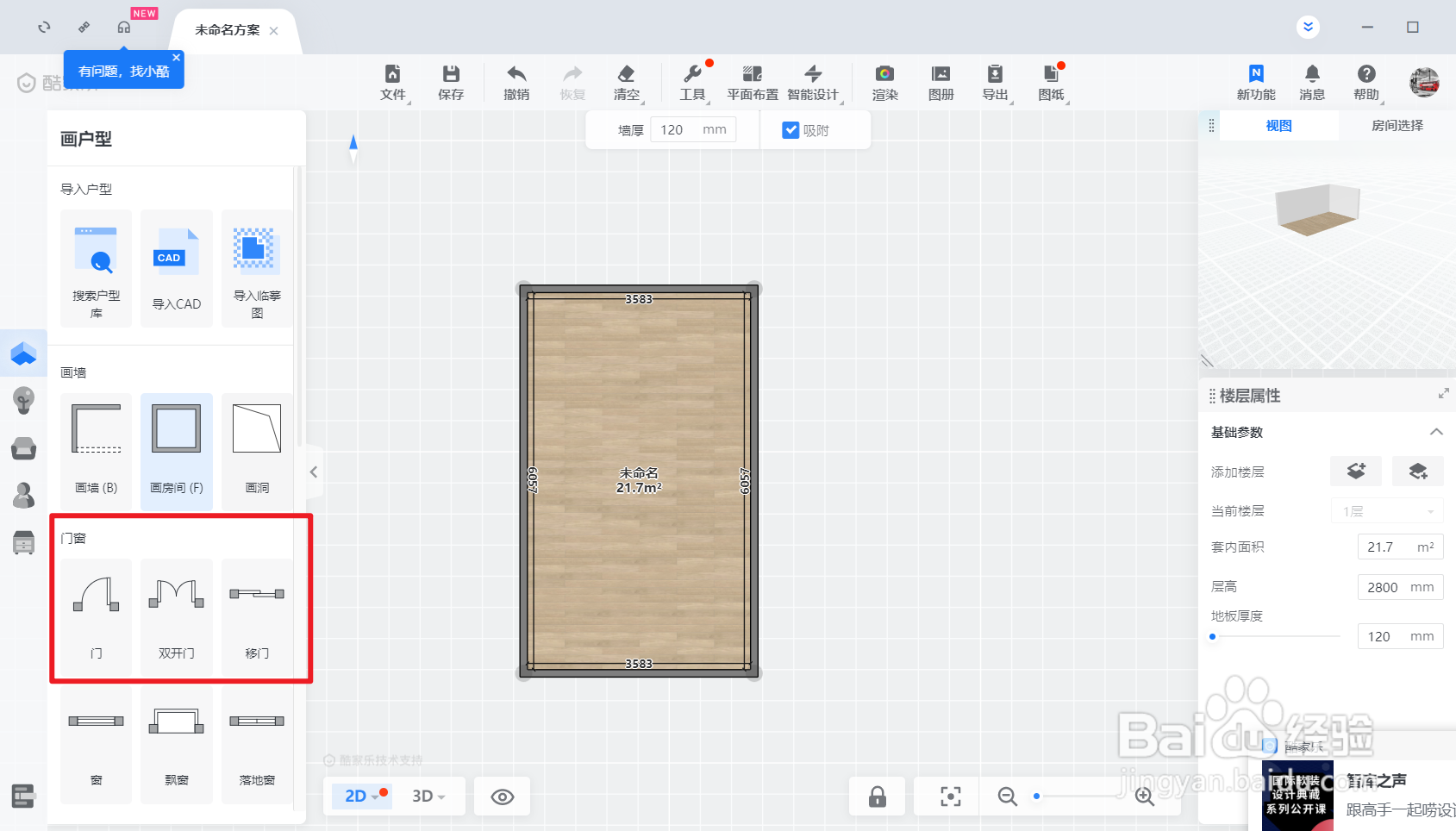Open the 图纸 drawings menu
1456x831 pixels.
1052,83
